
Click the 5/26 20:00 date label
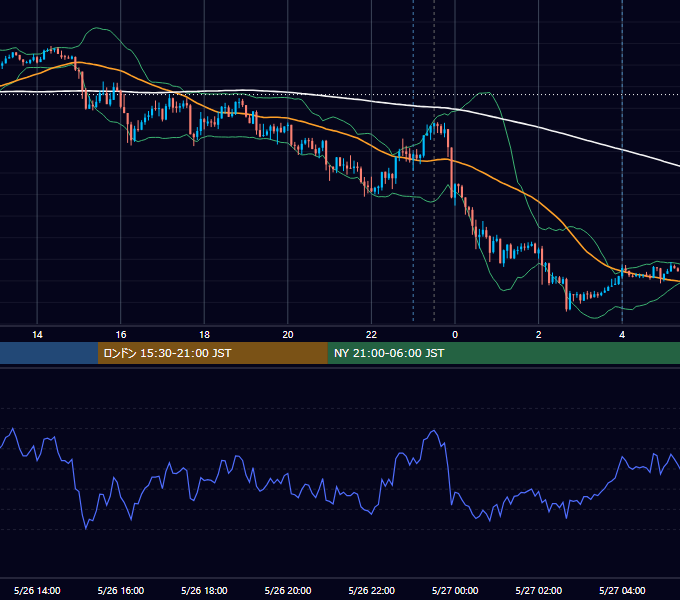click(288, 590)
